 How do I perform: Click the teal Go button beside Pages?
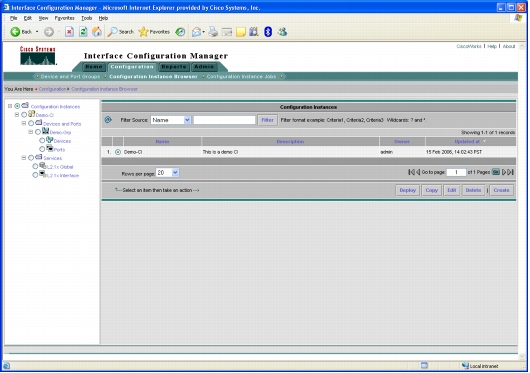pyautogui.click(x=496, y=172)
